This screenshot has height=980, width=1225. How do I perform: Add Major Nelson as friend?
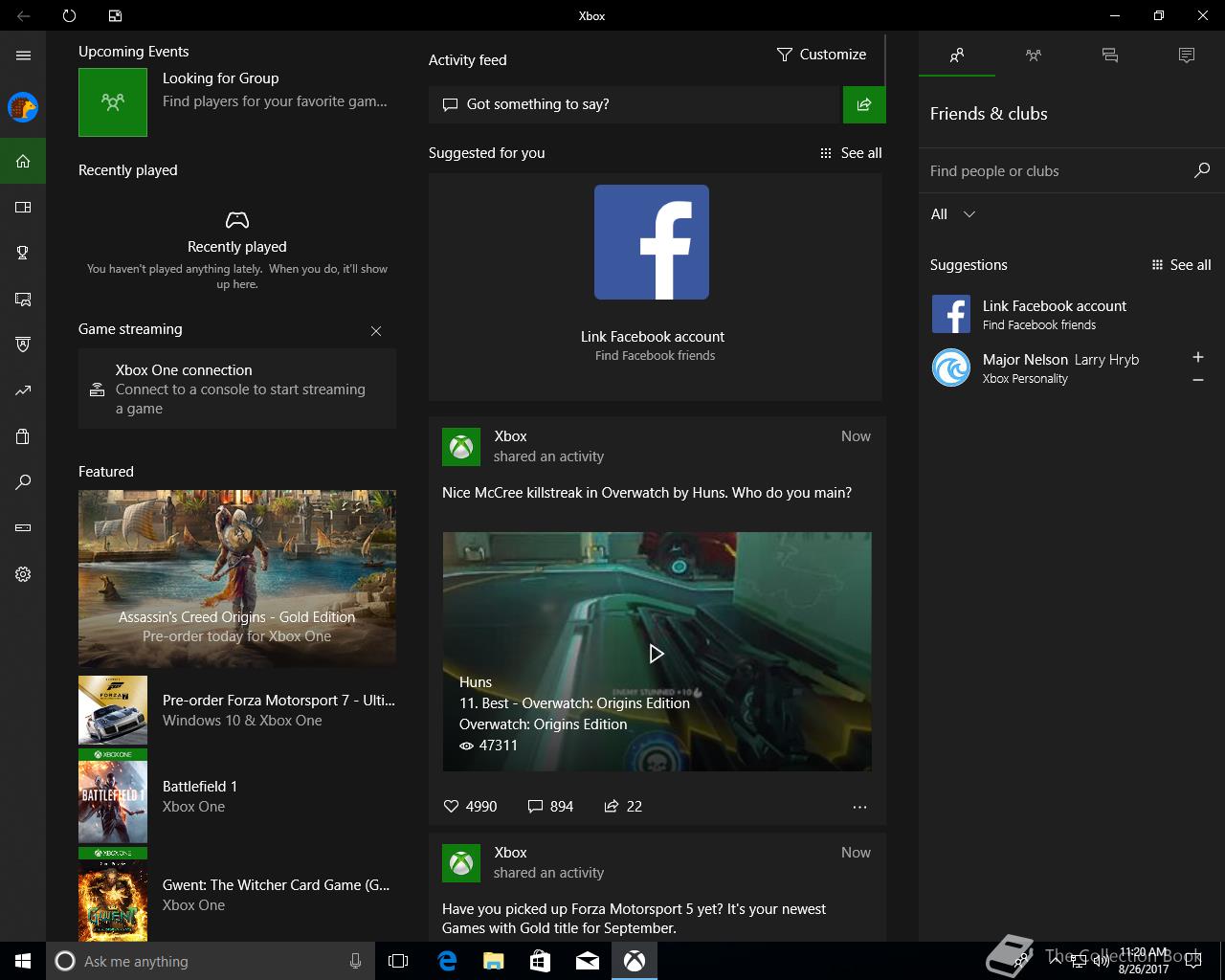coord(1197,357)
